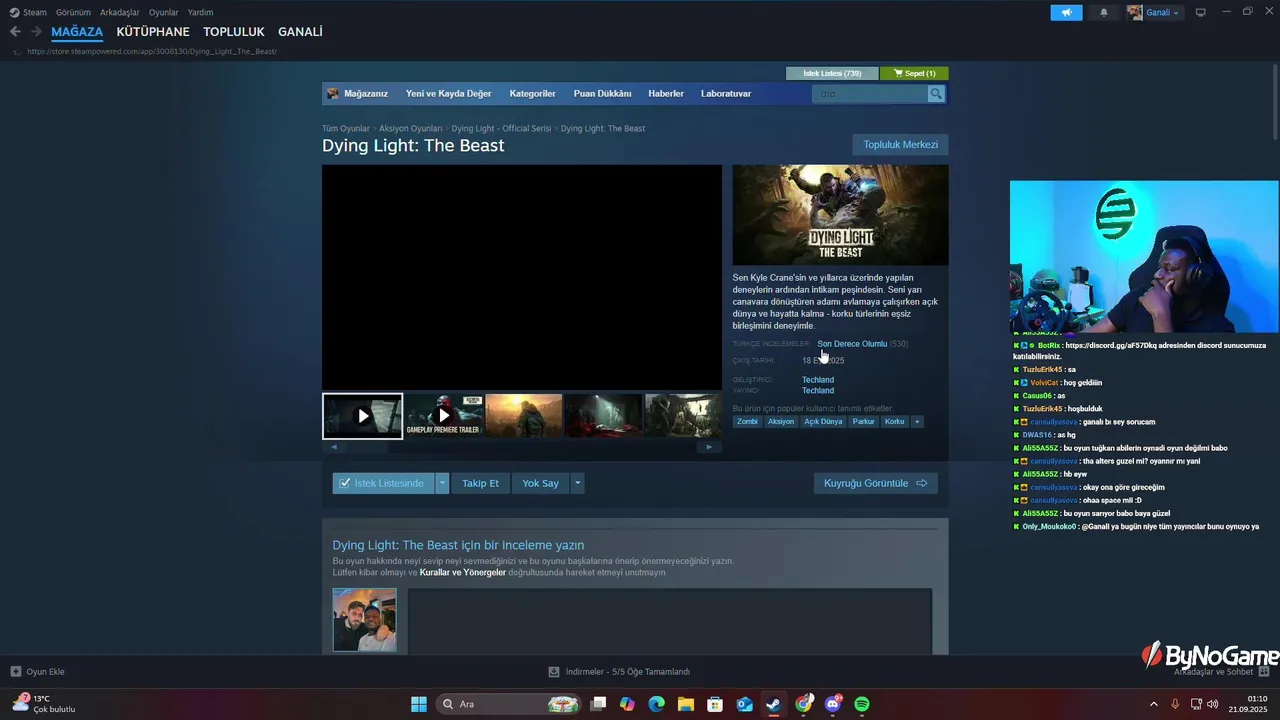Screen dimensions: 1280x720
Task: Open the Techland publisher link
Action: pyautogui.click(x=818, y=391)
